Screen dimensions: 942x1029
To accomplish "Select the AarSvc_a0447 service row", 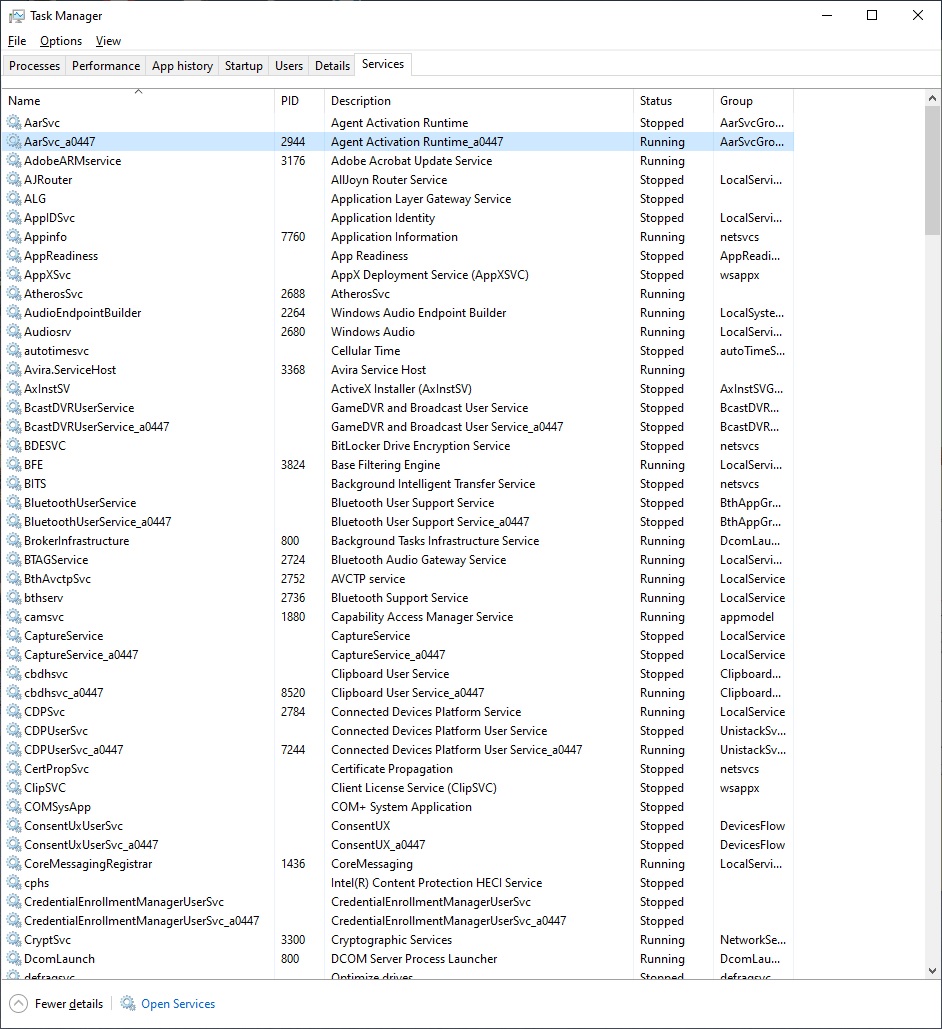I will pos(398,142).
